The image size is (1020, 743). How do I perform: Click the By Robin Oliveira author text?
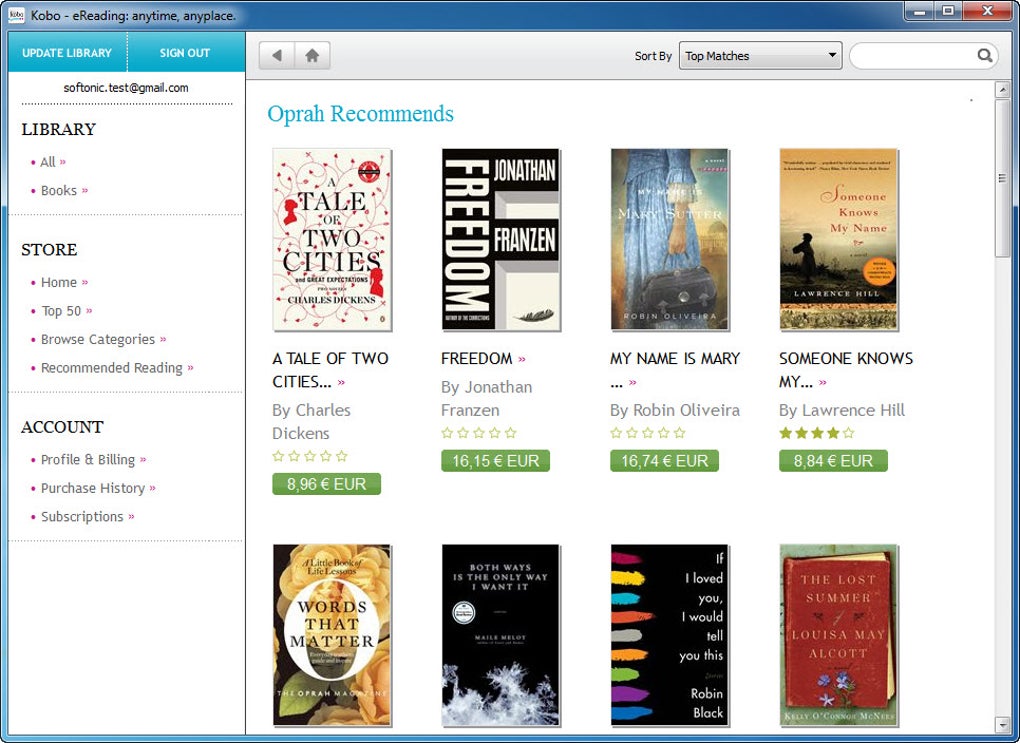tap(675, 411)
